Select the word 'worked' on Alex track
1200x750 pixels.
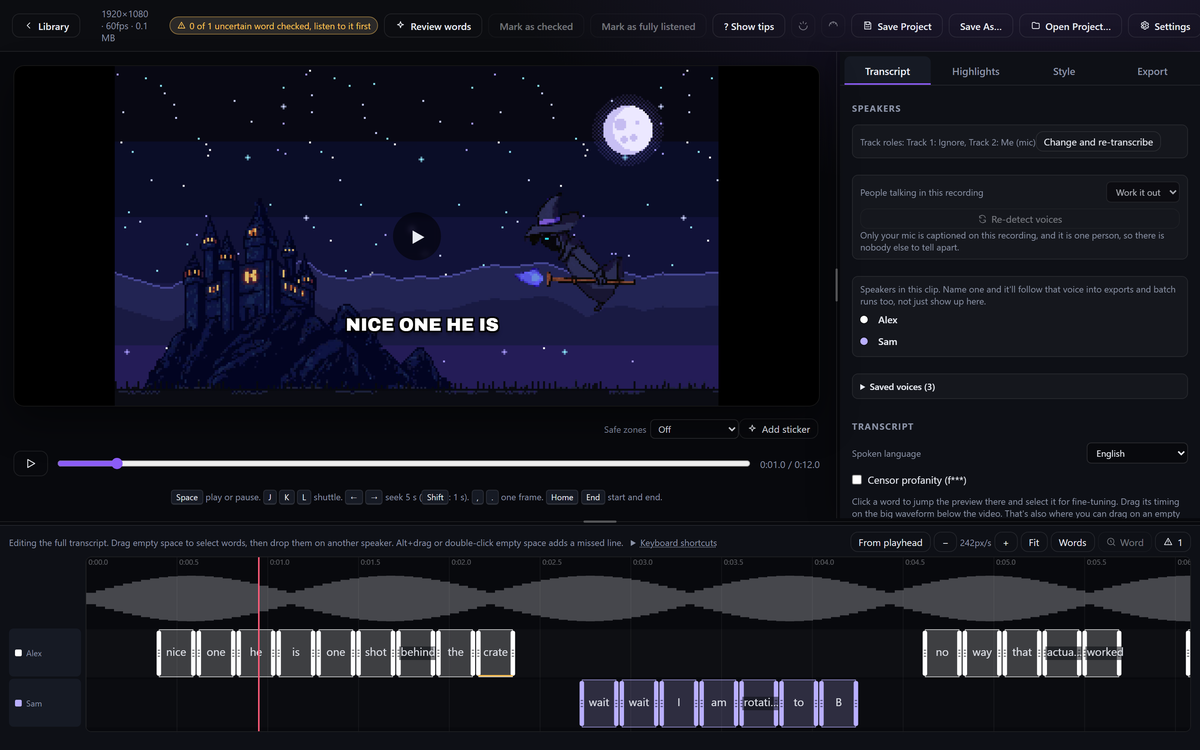(x=1104, y=653)
